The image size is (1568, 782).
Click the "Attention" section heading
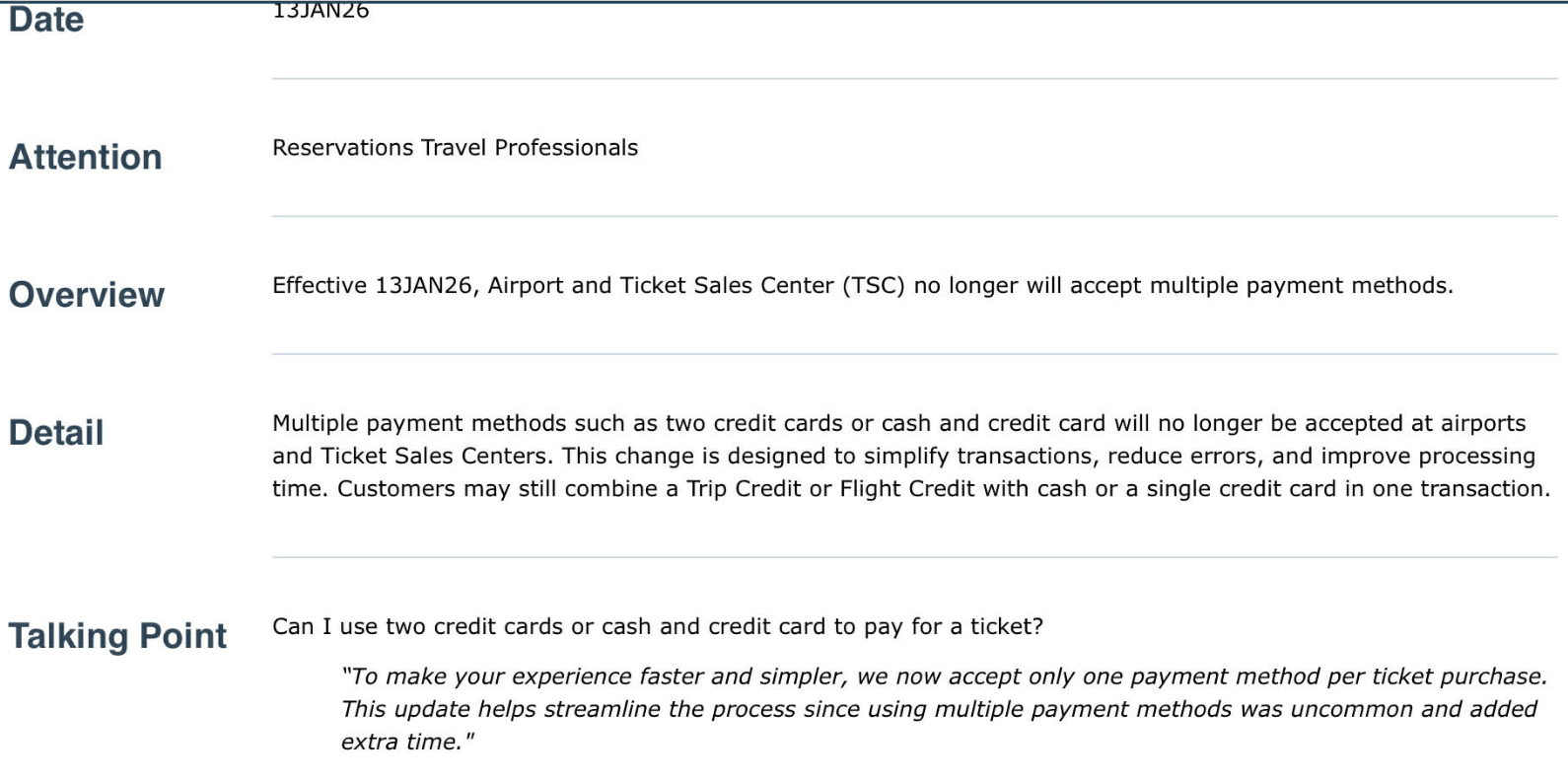click(86, 158)
